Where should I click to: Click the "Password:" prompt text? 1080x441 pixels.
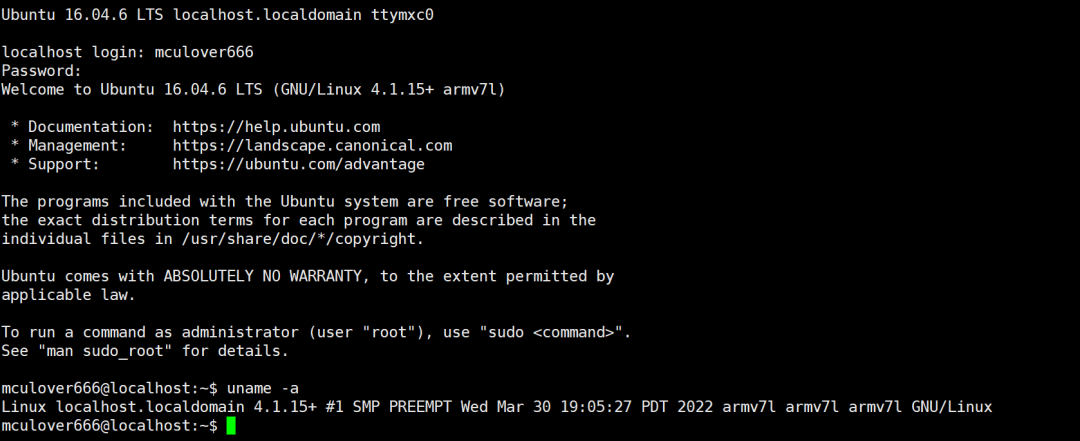41,71
